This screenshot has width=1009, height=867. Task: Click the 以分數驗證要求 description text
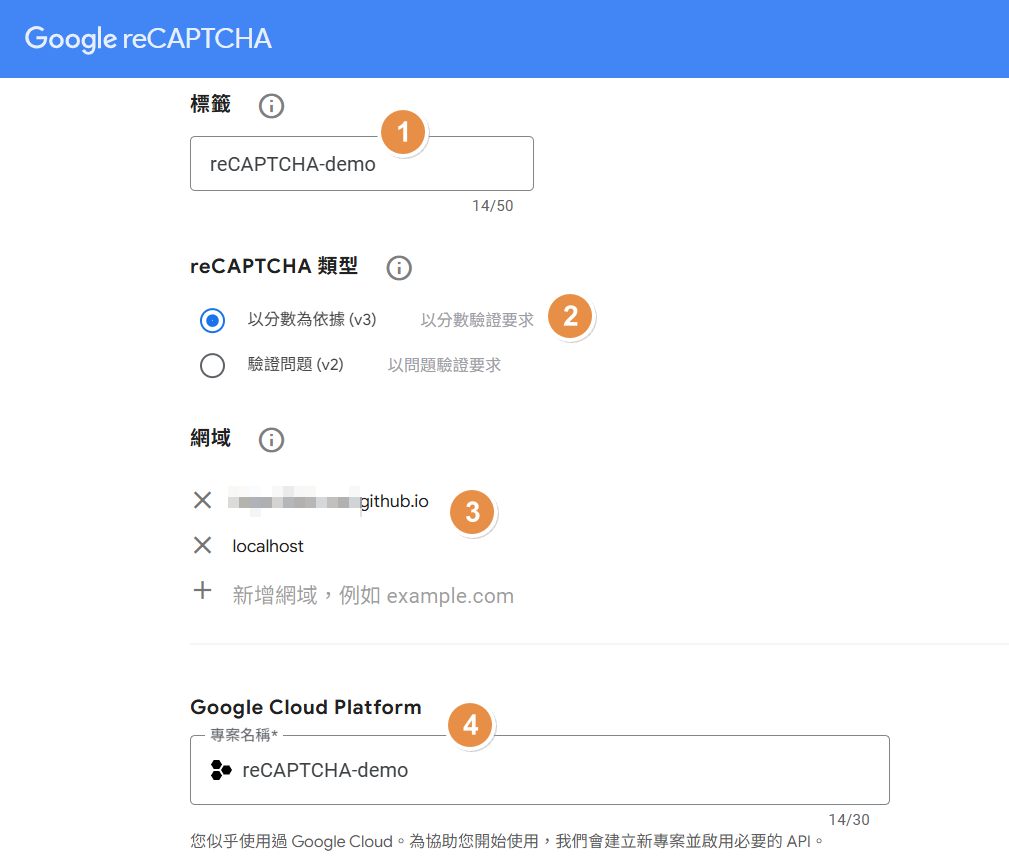click(x=477, y=320)
